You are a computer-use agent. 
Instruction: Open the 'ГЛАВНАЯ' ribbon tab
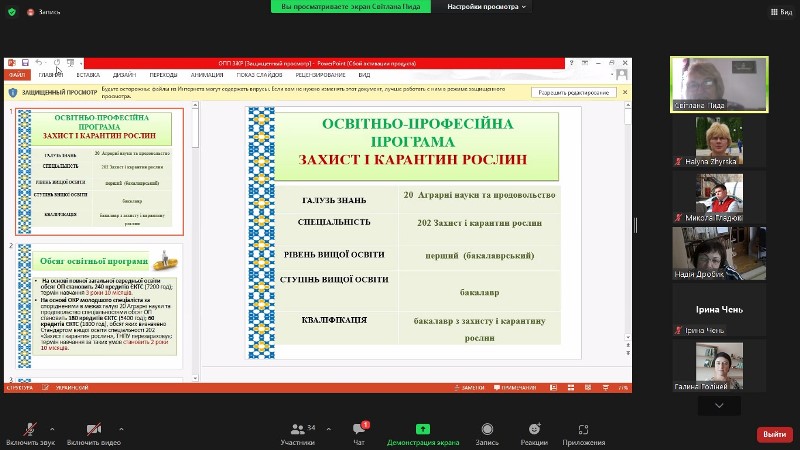[x=51, y=75]
